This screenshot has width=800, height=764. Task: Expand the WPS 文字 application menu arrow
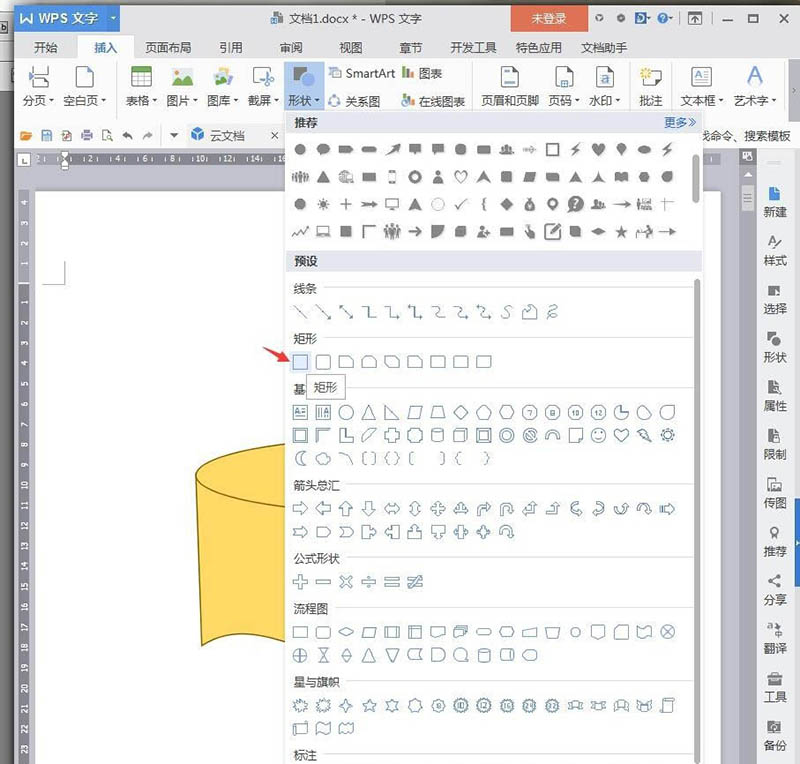(x=113, y=18)
